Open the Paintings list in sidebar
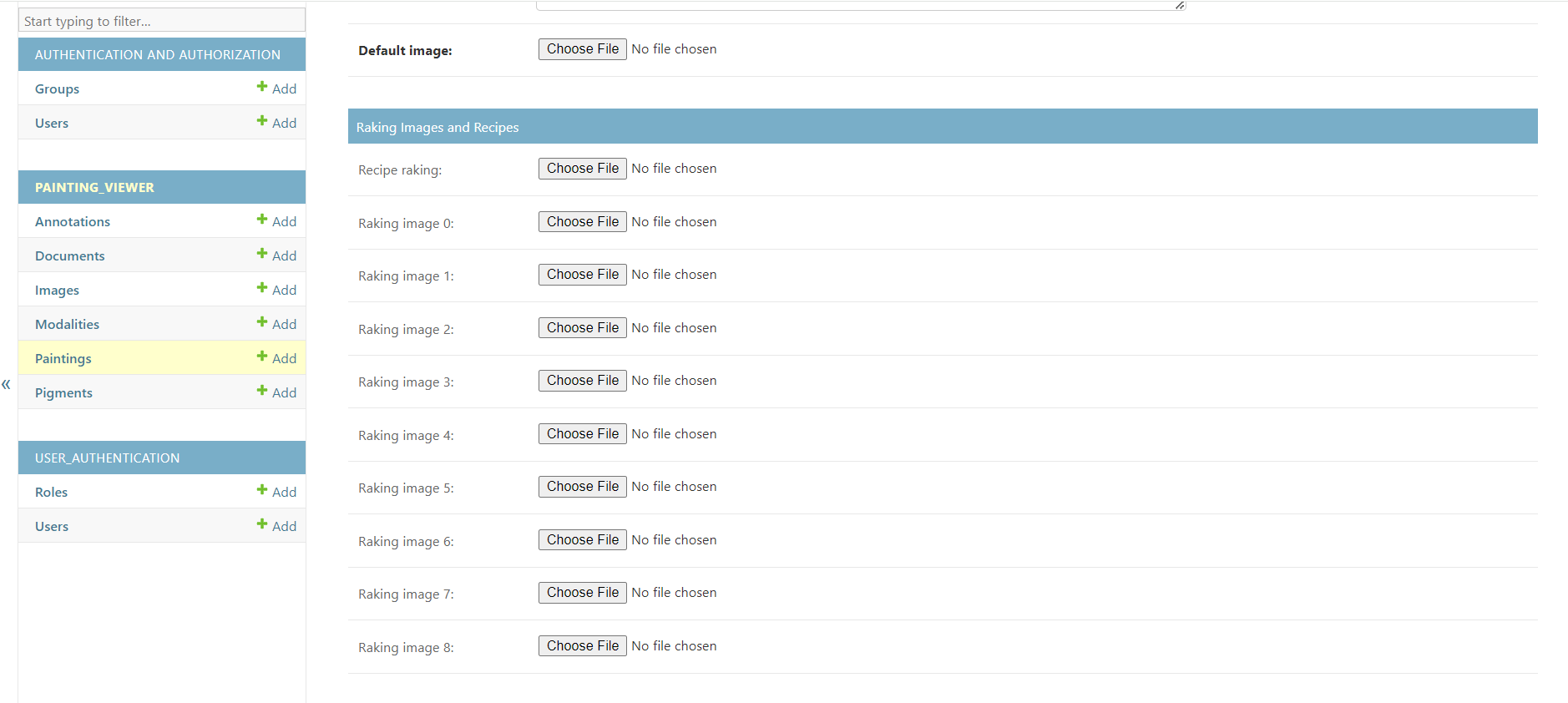This screenshot has width=1568, height=703. (x=63, y=358)
